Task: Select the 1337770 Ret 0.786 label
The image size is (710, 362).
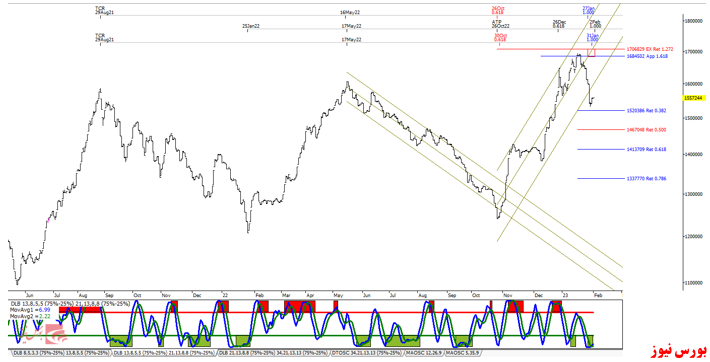Action: coord(646,179)
